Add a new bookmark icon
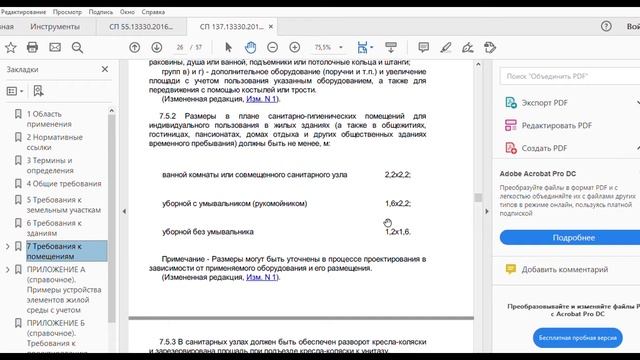The image size is (640, 360). pyautogui.click(x=38, y=91)
